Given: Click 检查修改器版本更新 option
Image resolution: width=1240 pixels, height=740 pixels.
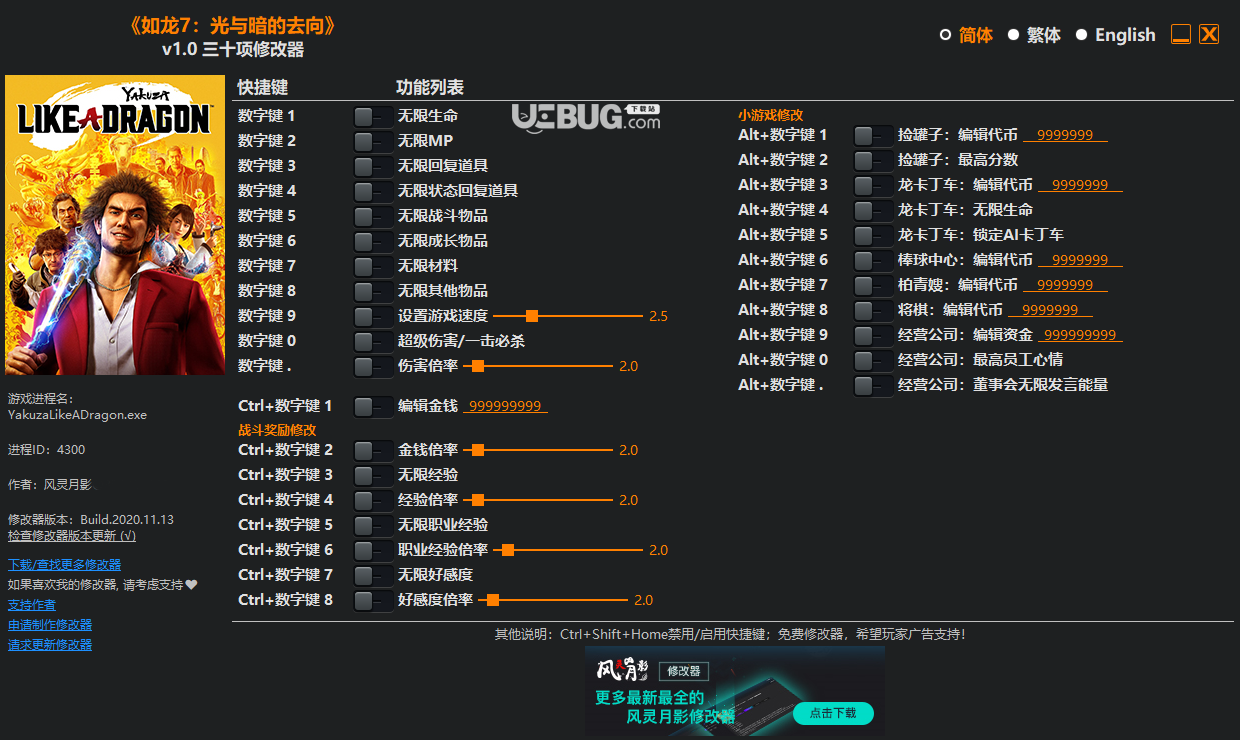Looking at the screenshot, I should coord(72,536).
